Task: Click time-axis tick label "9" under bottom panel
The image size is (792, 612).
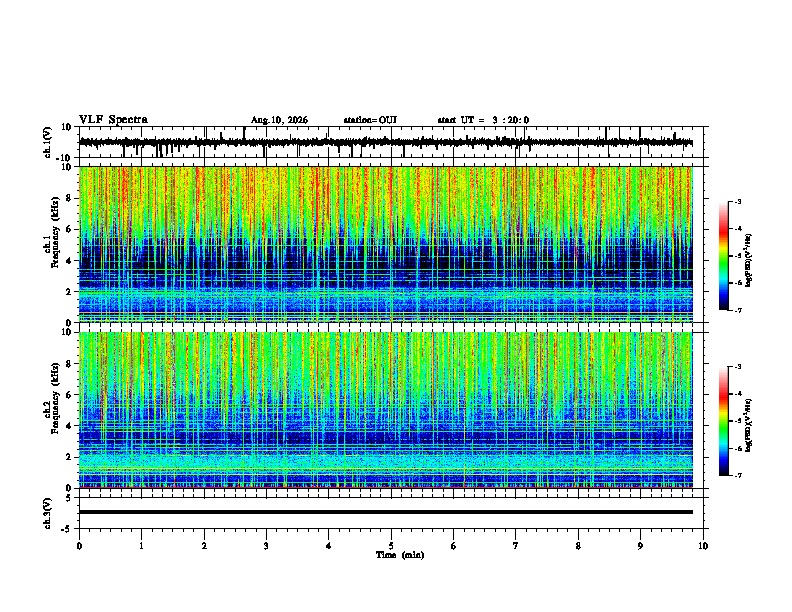Action: 640,546
